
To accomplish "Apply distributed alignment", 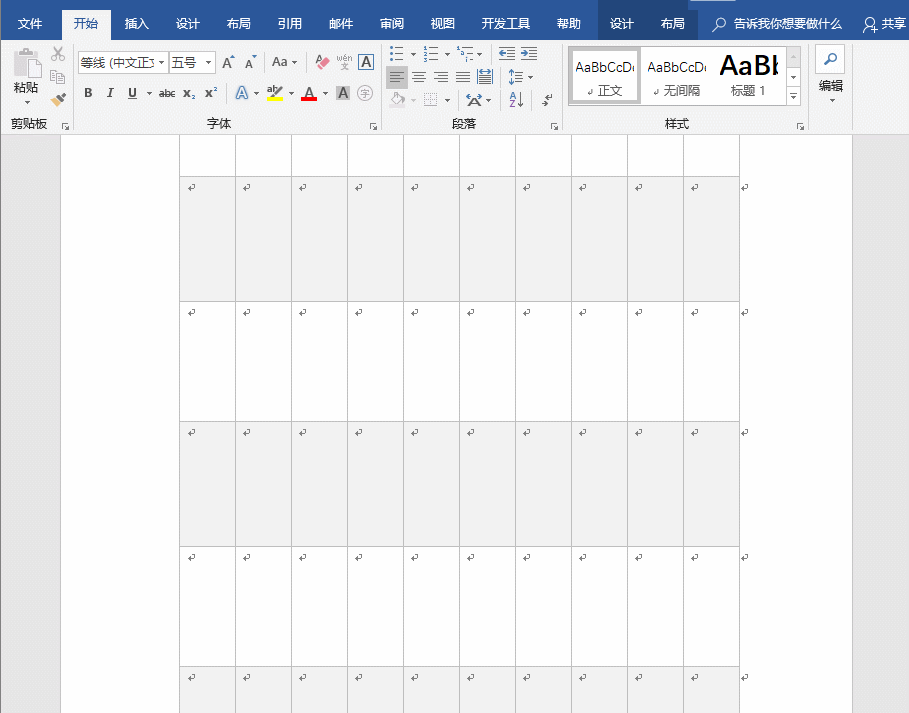I will tap(485, 77).
